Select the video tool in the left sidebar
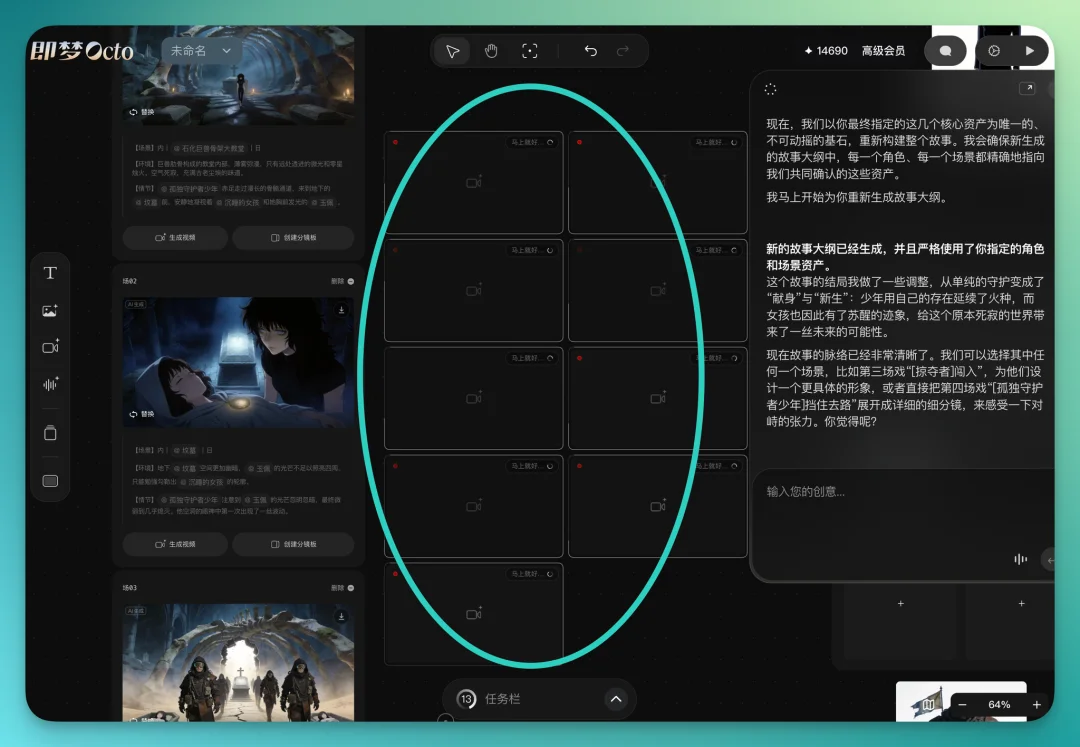 (48, 347)
